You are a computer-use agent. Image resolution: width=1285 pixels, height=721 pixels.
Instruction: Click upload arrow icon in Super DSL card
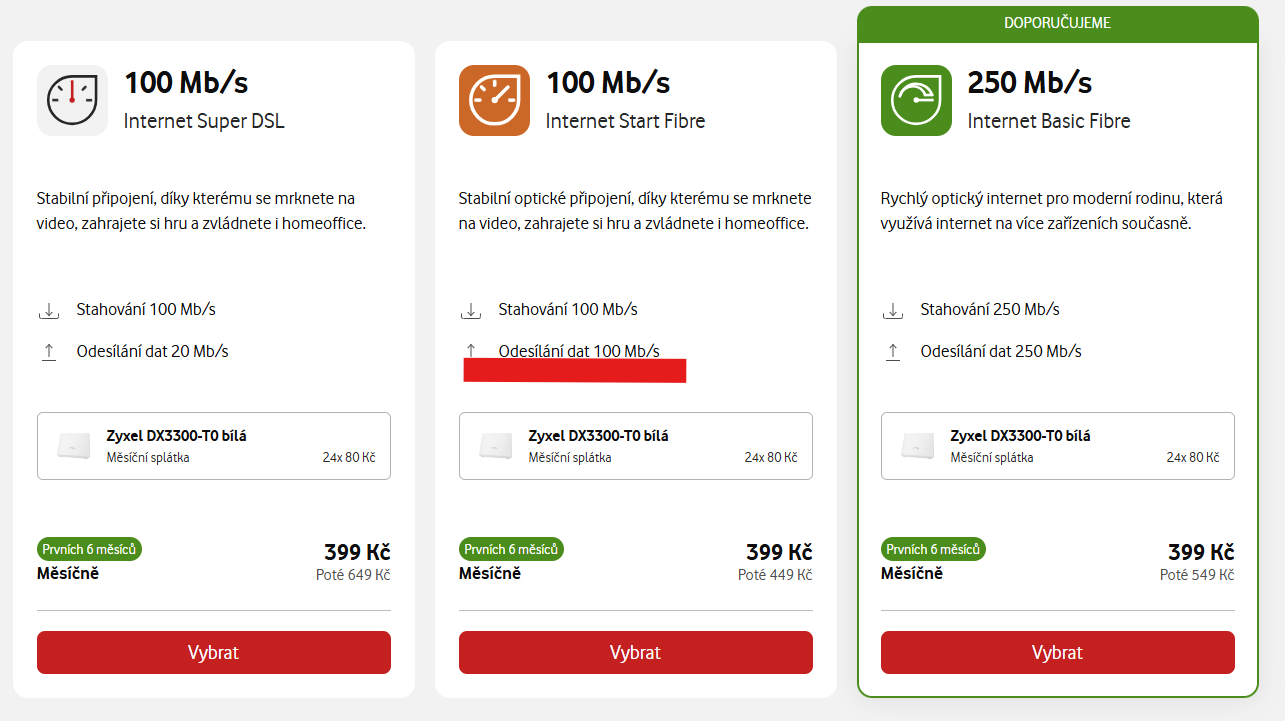(49, 352)
